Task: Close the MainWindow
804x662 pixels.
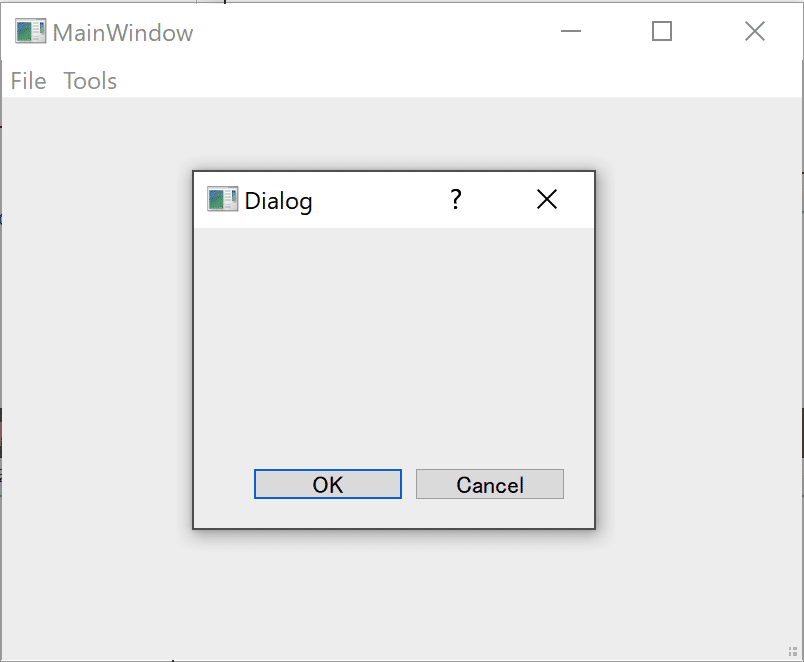Action: tap(754, 32)
